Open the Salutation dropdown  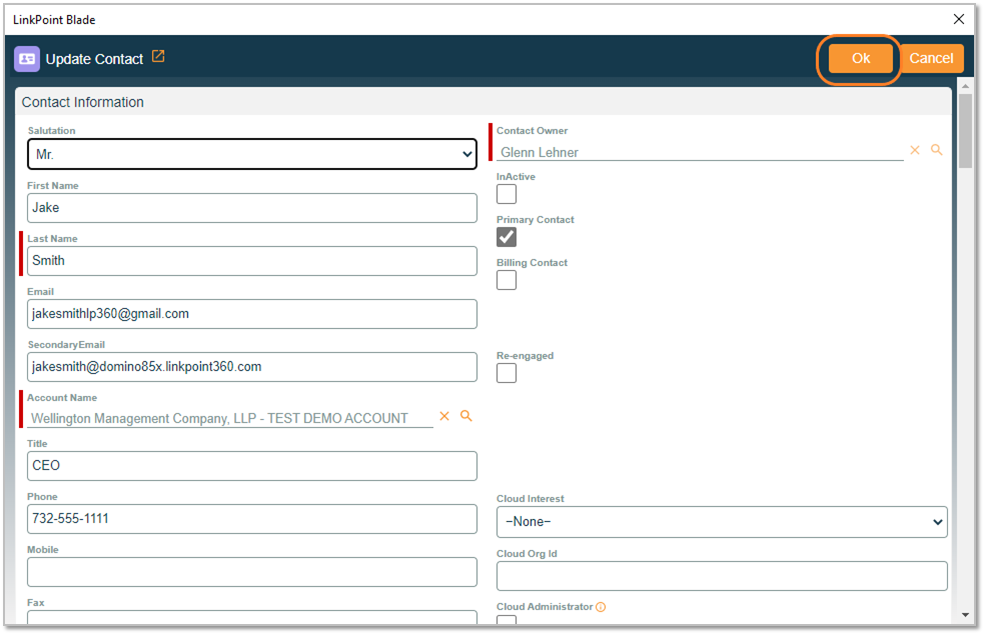coord(252,154)
